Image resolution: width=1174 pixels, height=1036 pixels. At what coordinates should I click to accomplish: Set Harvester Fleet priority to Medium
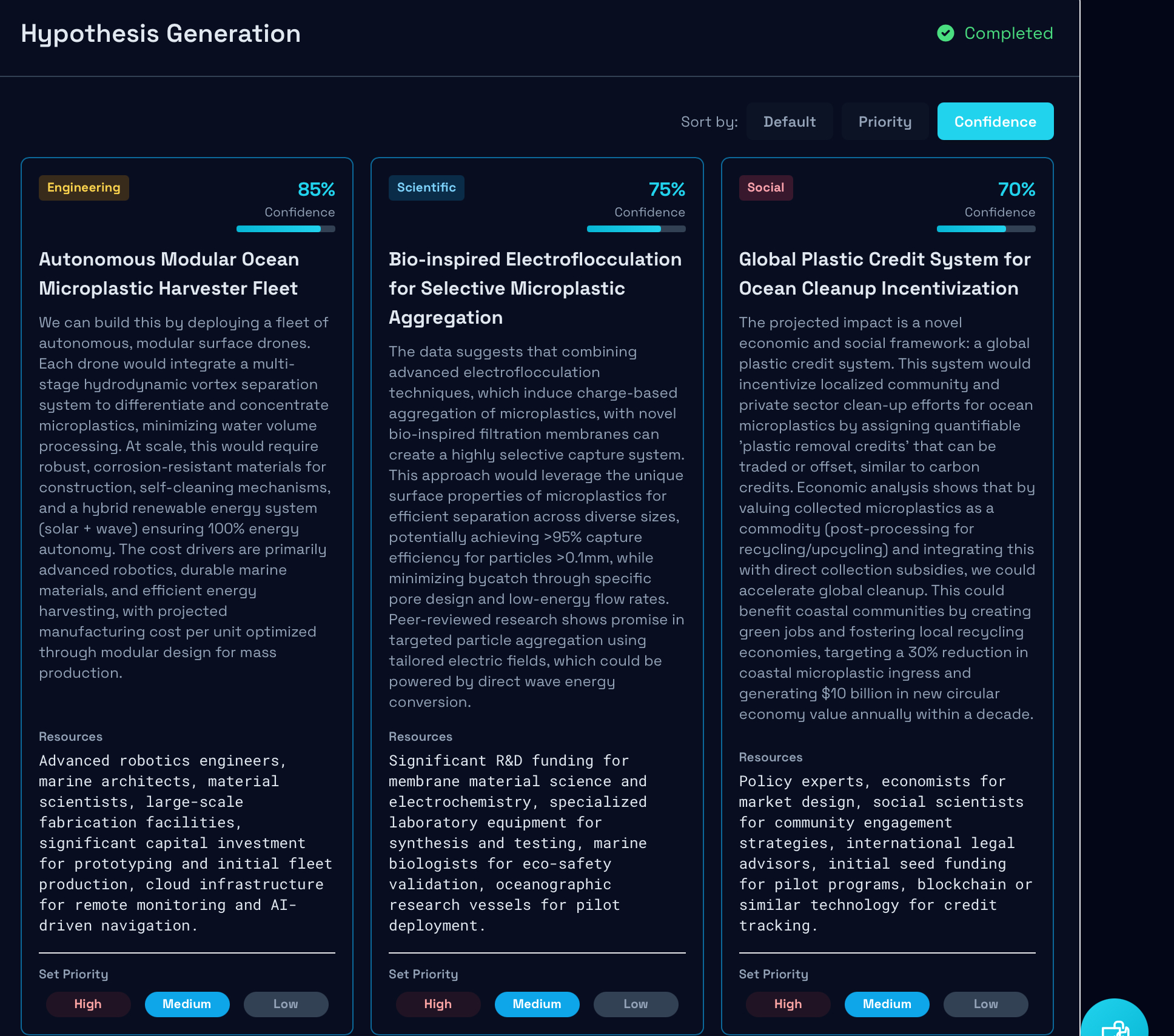click(x=187, y=1004)
